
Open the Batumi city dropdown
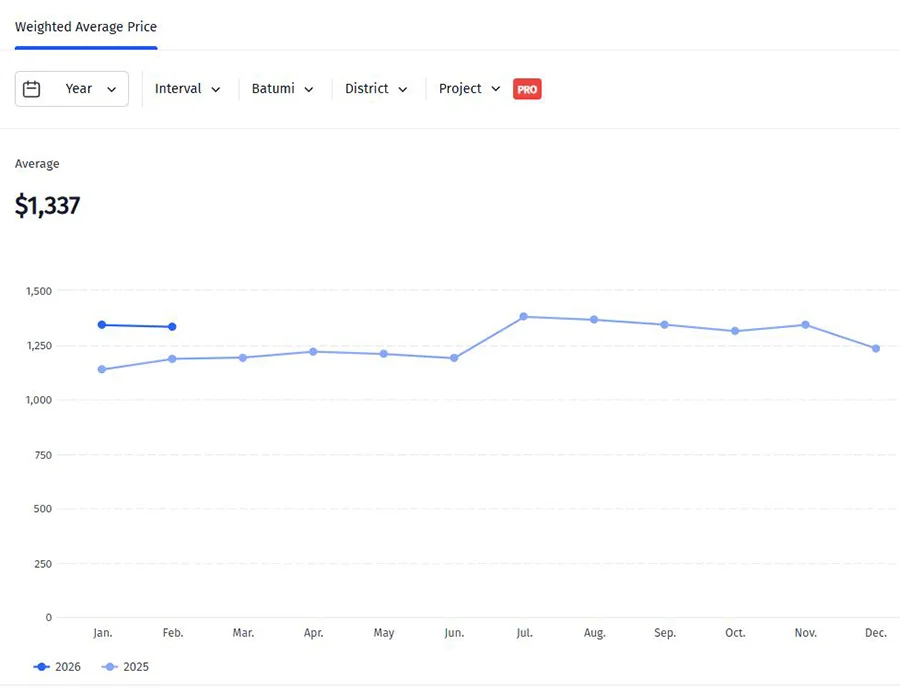click(283, 89)
